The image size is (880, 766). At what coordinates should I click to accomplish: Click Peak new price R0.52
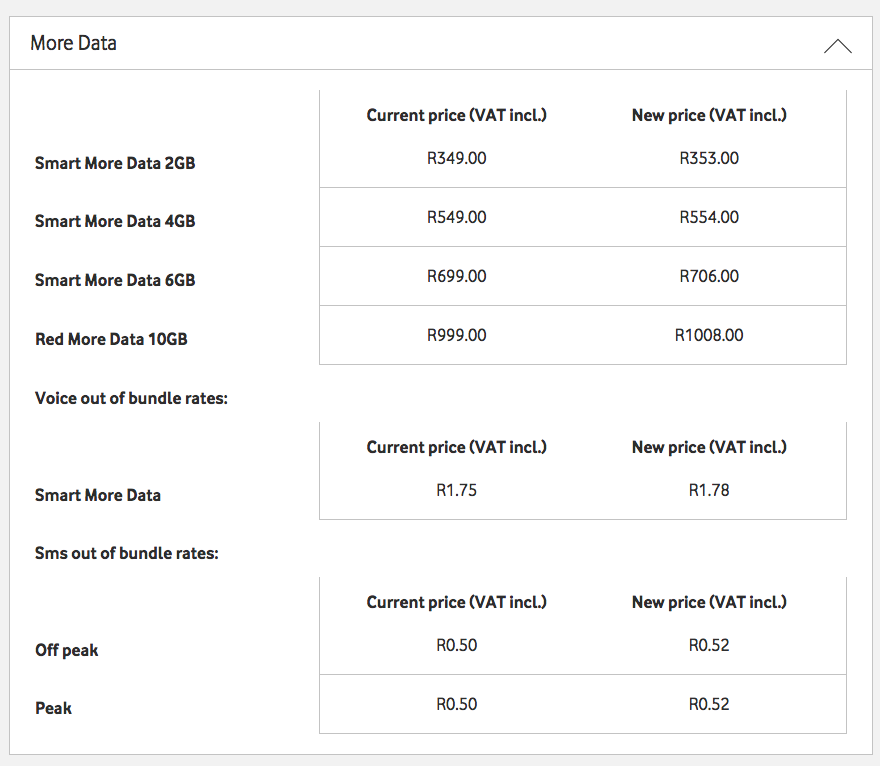point(709,704)
